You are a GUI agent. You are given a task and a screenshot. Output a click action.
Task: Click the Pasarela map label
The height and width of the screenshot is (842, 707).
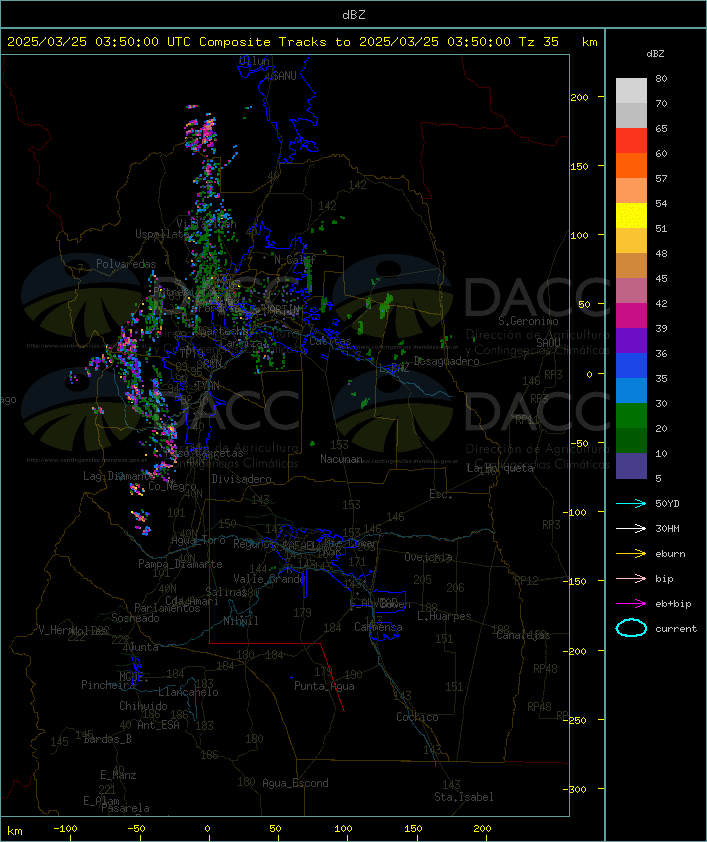point(125,808)
